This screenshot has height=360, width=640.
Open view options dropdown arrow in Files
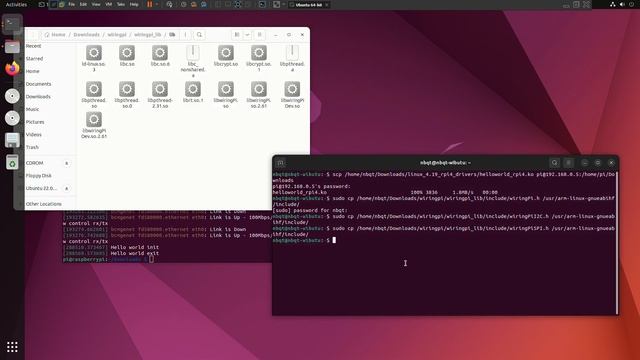[x=247, y=35]
